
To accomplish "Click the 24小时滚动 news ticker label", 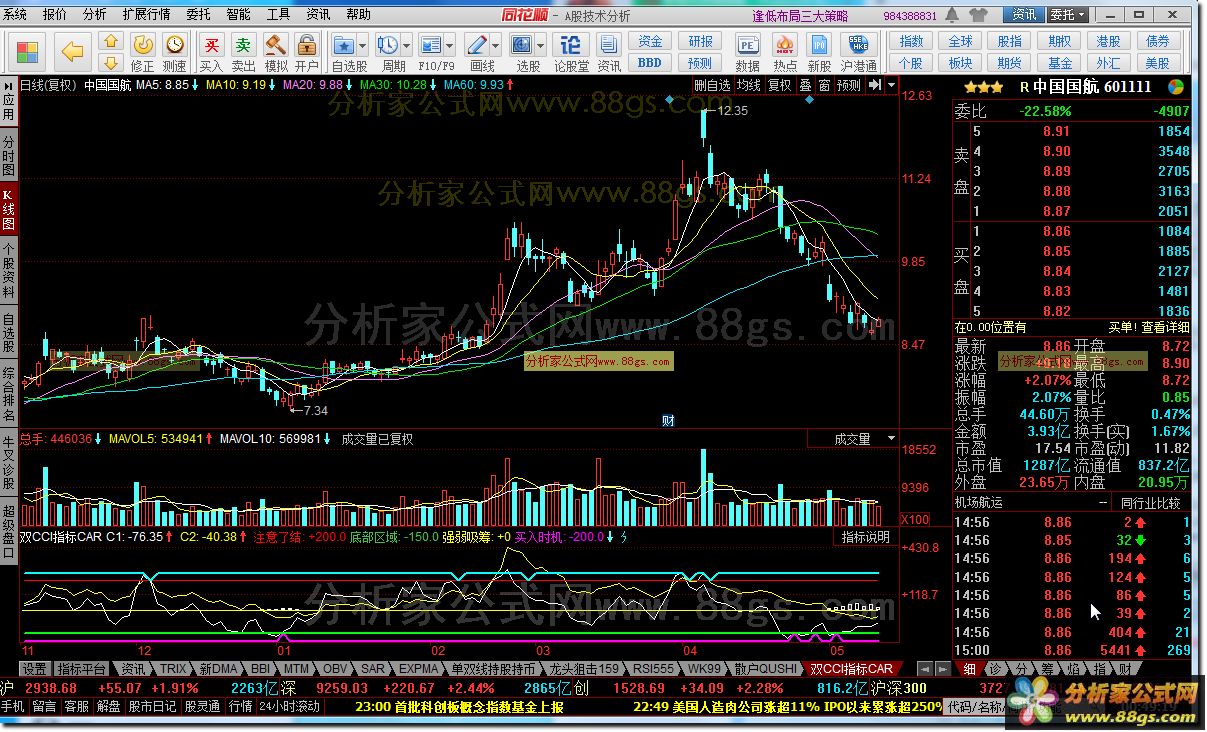I will click(290, 706).
